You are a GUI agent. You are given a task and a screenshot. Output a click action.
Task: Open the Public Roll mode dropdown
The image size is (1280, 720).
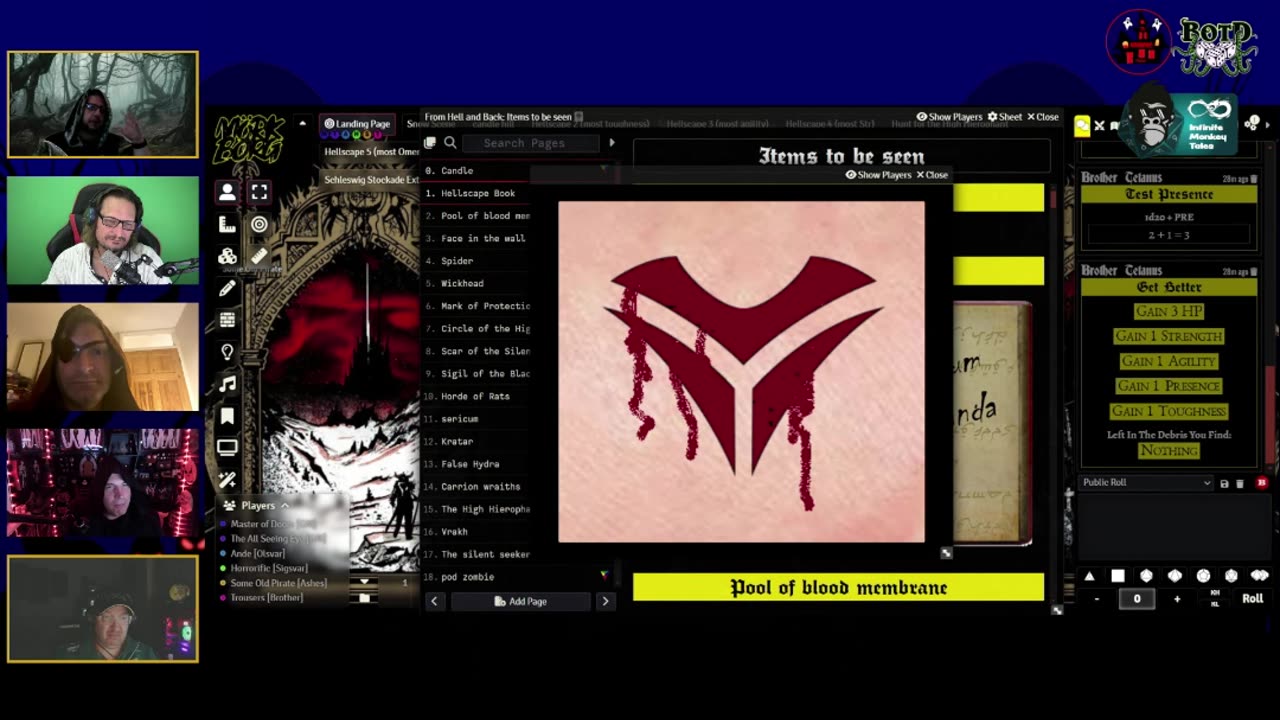pos(1146,483)
